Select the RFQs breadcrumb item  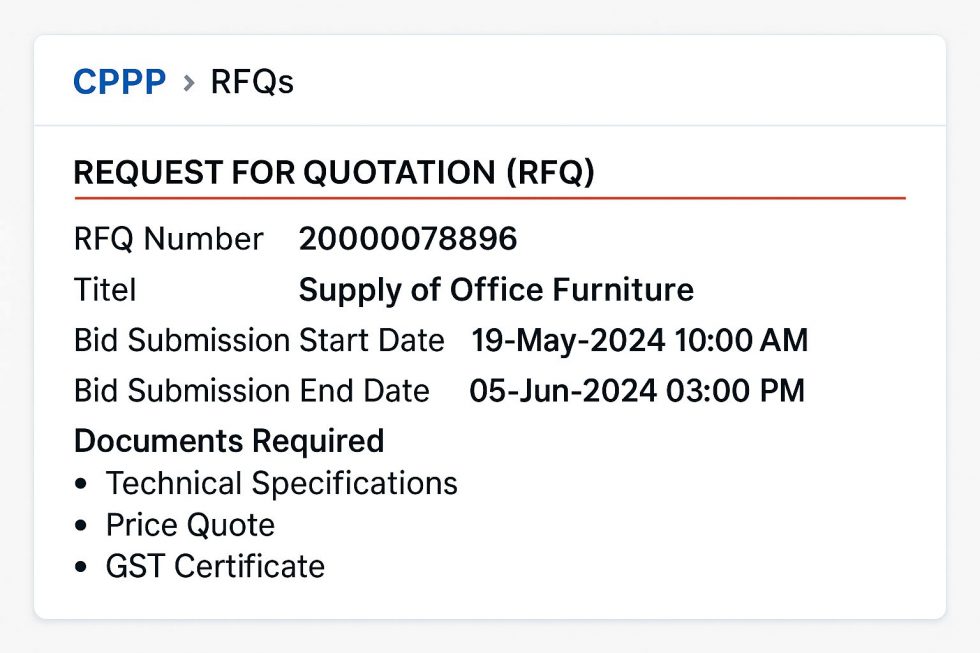click(x=250, y=82)
